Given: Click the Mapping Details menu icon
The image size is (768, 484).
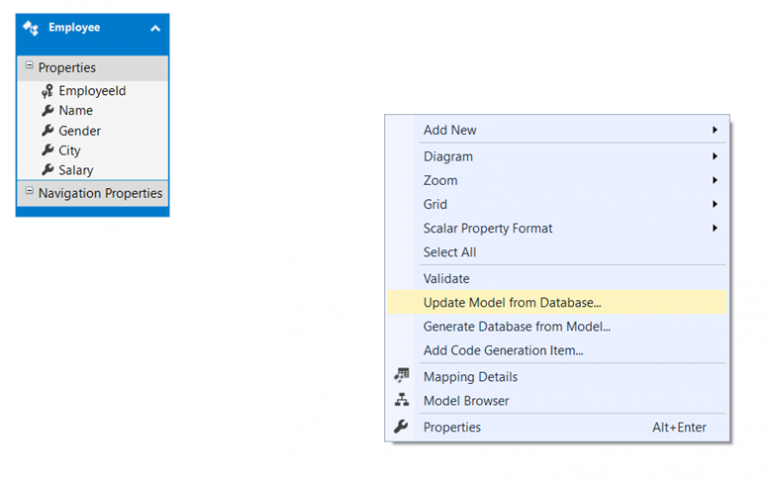Looking at the screenshot, I should point(402,376).
